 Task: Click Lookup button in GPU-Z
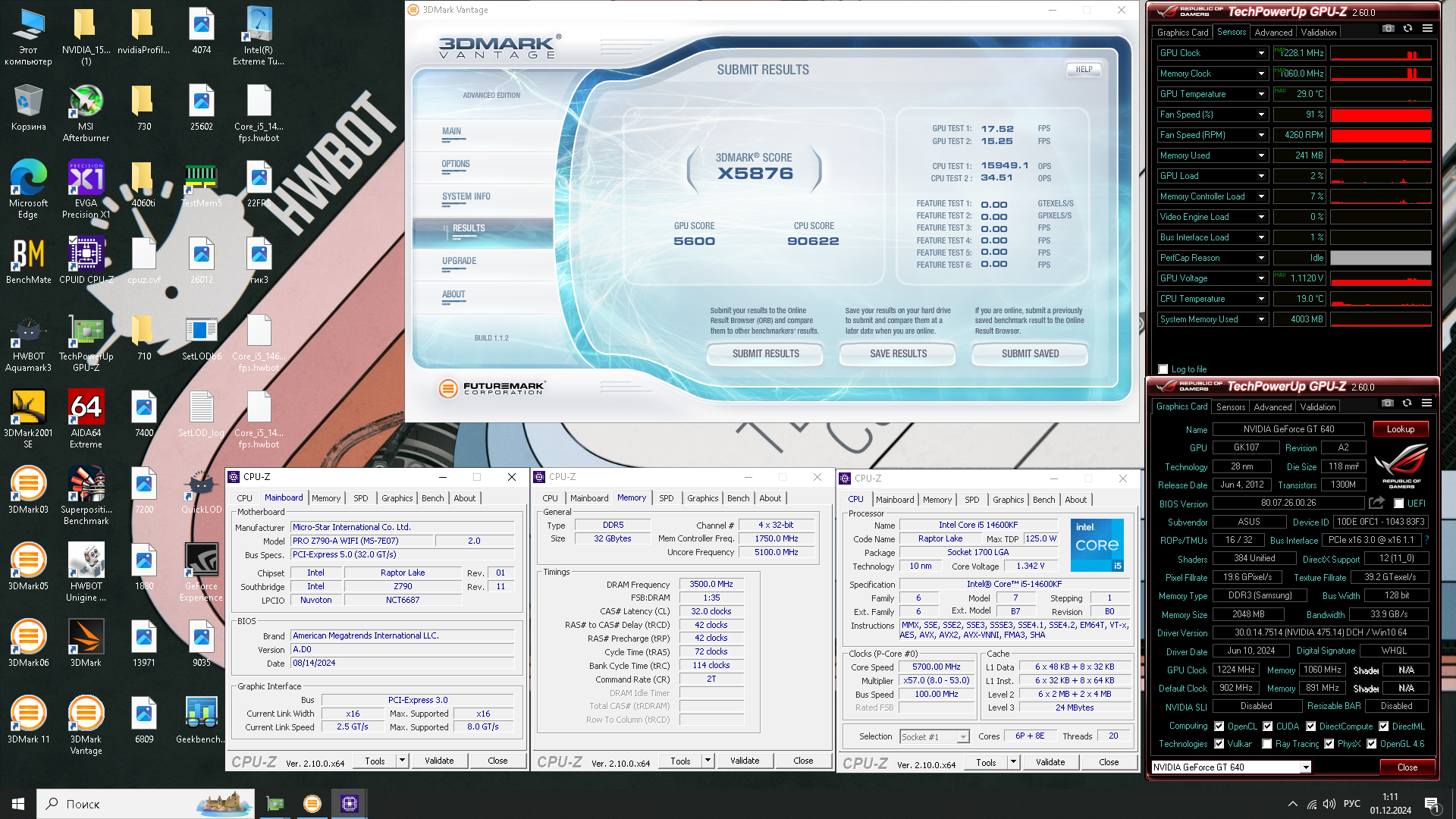[x=1401, y=429]
